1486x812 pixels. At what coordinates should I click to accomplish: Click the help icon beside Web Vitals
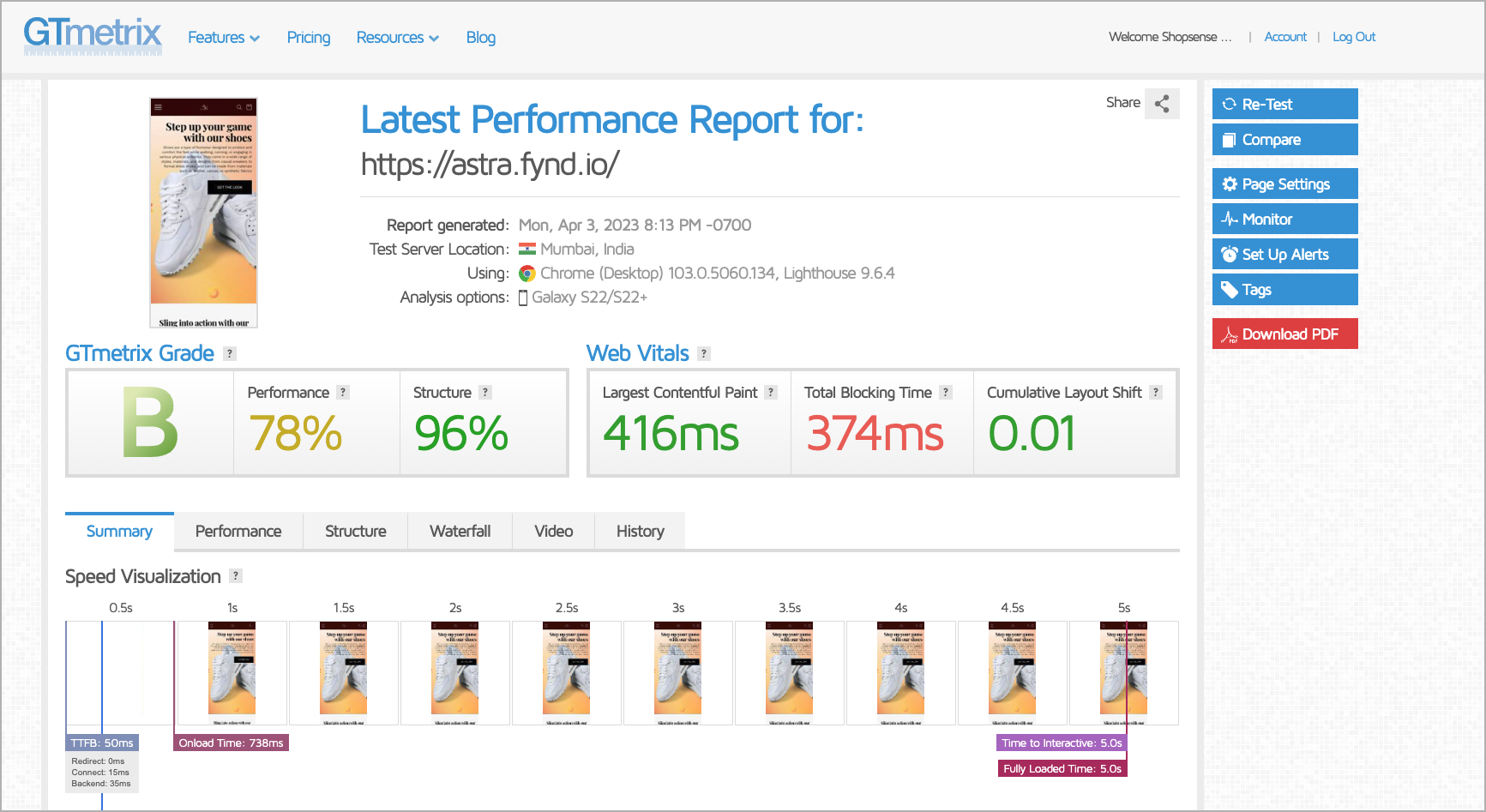pyautogui.click(x=704, y=353)
